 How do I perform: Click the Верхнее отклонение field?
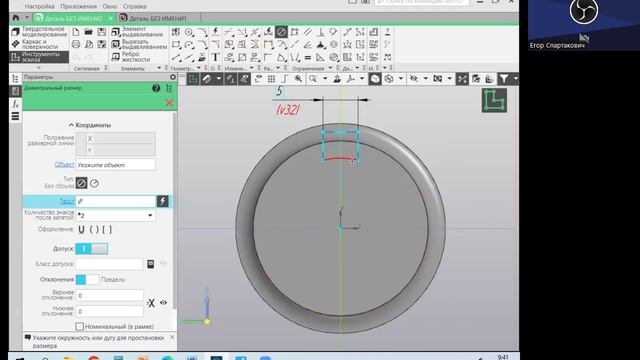pyautogui.click(x=109, y=296)
